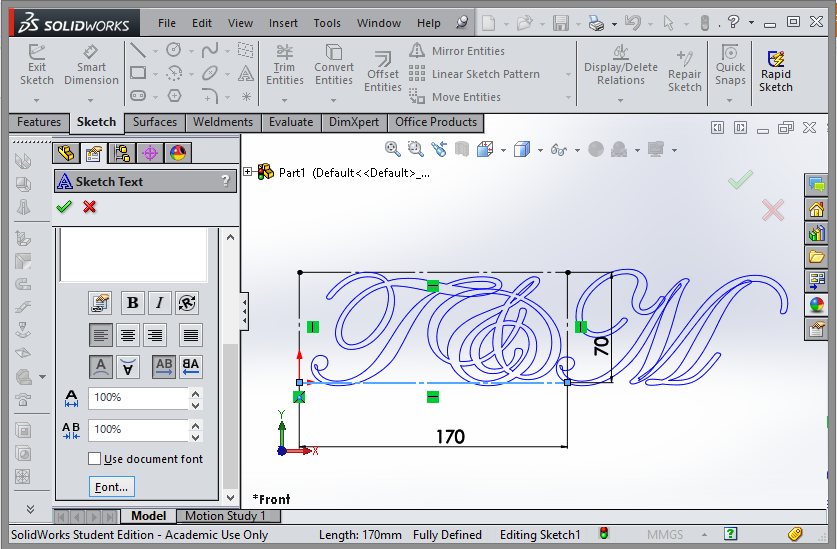837x549 pixels.
Task: Toggle Italic text formatting
Action: 159,303
